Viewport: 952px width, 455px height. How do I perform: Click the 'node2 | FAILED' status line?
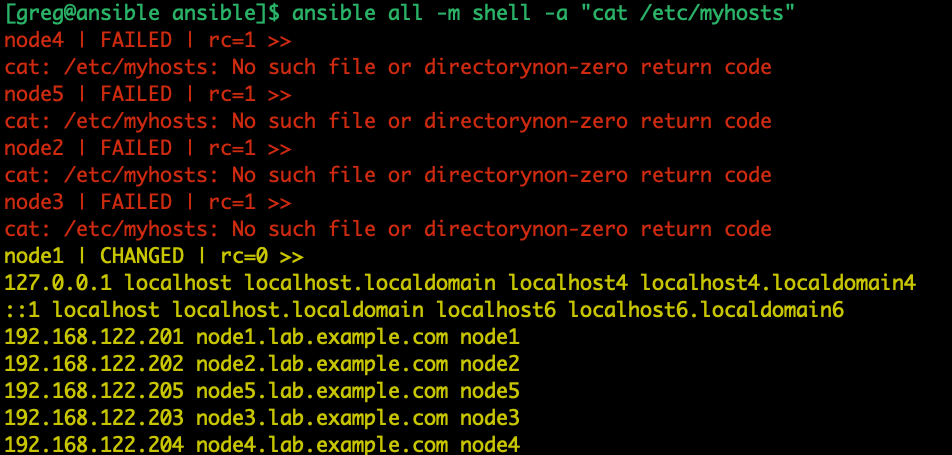click(x=148, y=148)
